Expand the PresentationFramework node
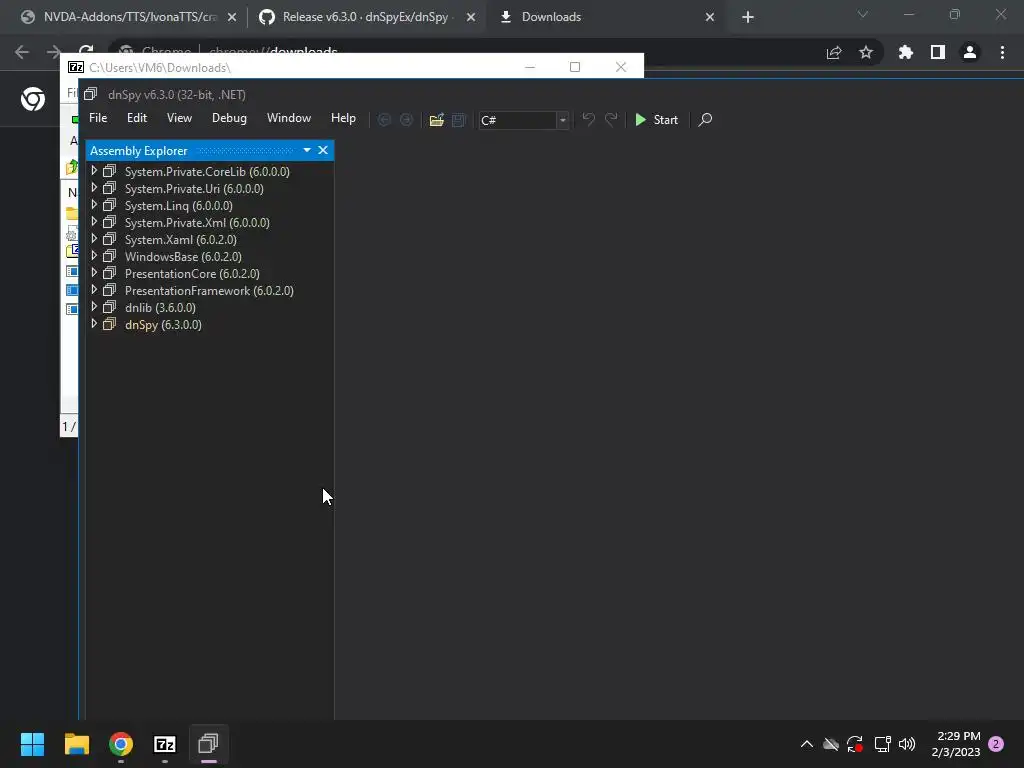Viewport: 1024px width, 768px height. point(94,290)
